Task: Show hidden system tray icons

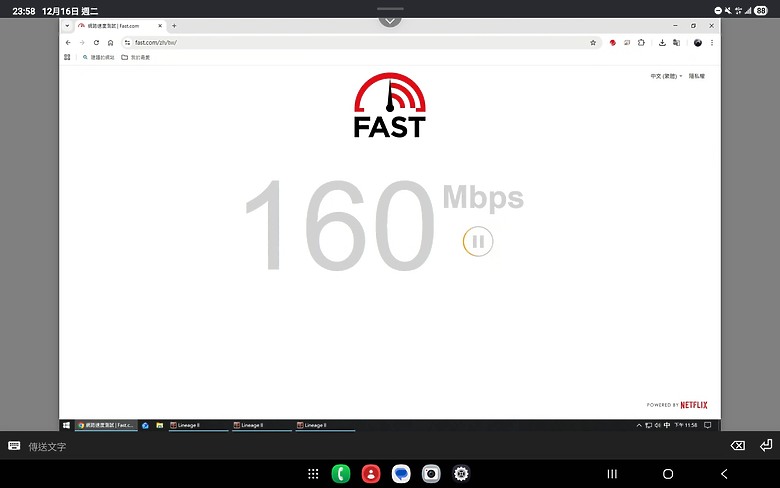Action: 639,425
